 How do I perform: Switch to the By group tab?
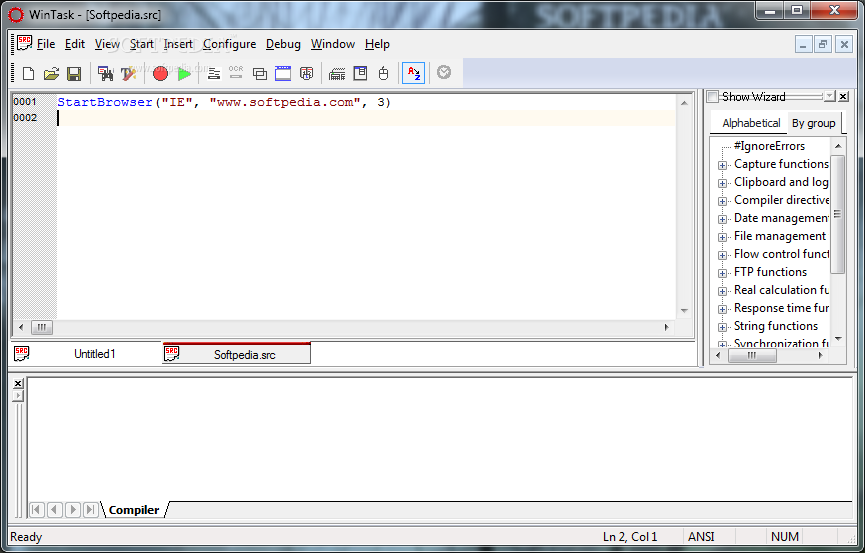pyautogui.click(x=814, y=123)
